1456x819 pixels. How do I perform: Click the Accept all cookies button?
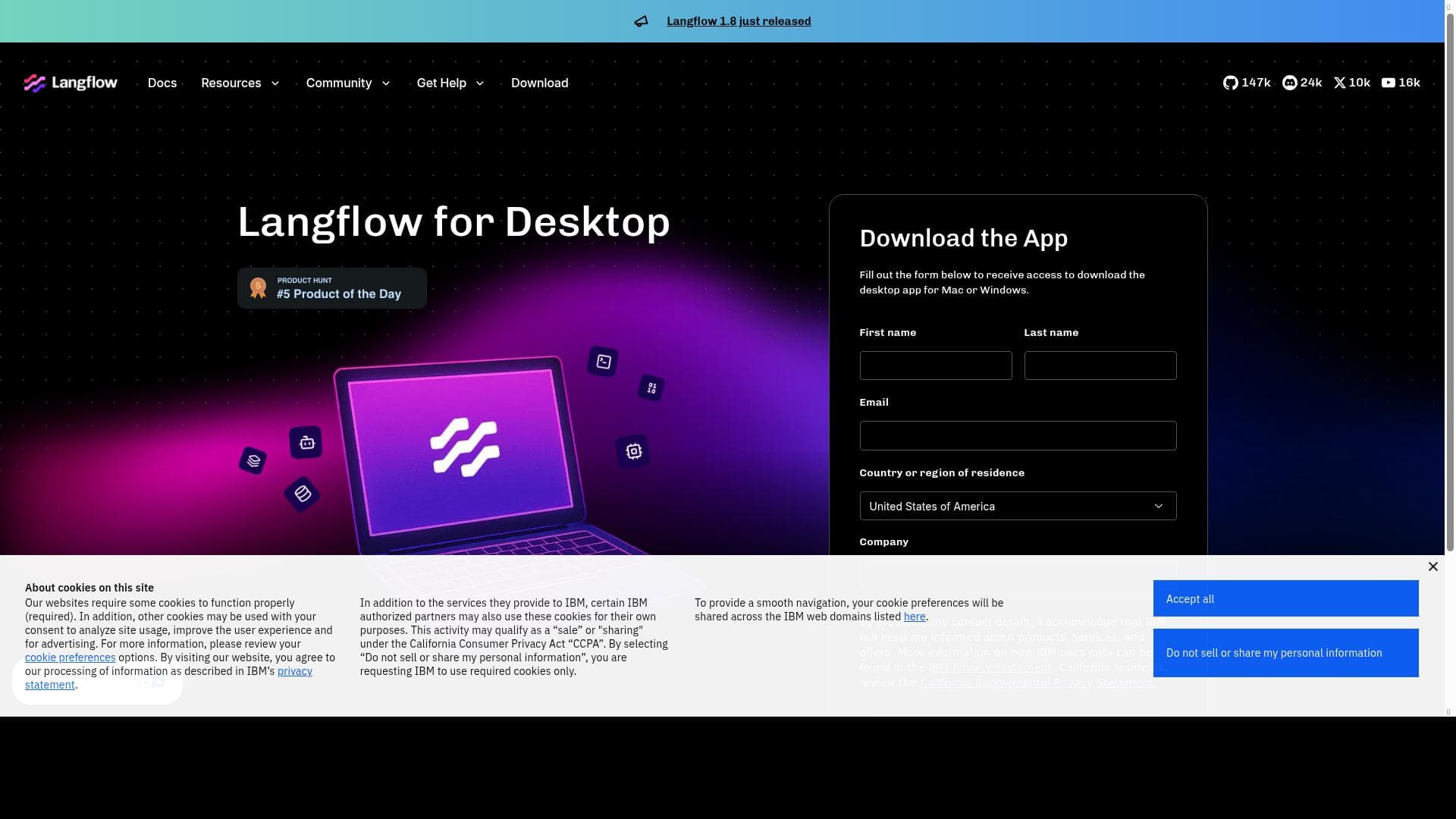tap(1285, 598)
